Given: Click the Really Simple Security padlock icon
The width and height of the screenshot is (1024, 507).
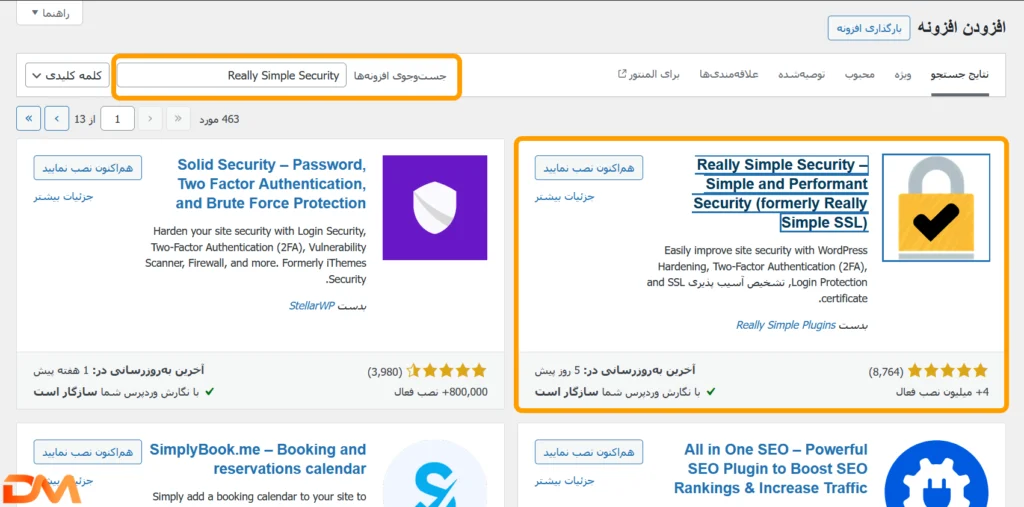Looking at the screenshot, I should click(x=936, y=207).
